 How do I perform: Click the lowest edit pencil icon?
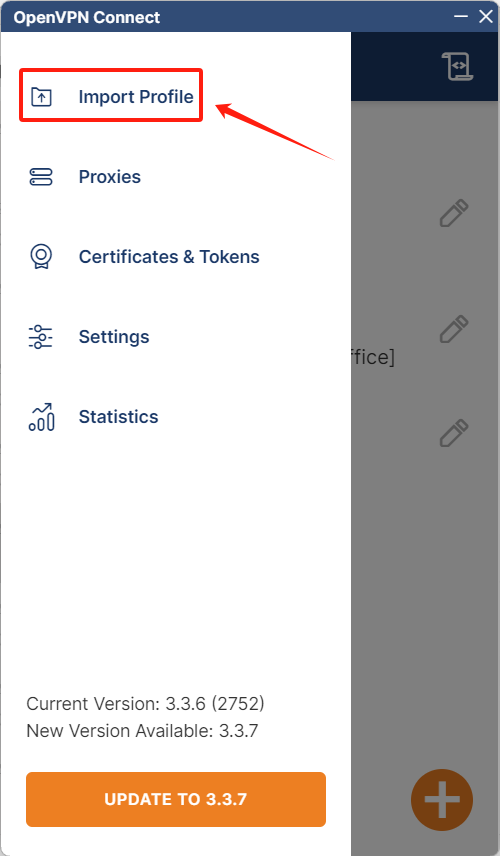pyautogui.click(x=454, y=433)
